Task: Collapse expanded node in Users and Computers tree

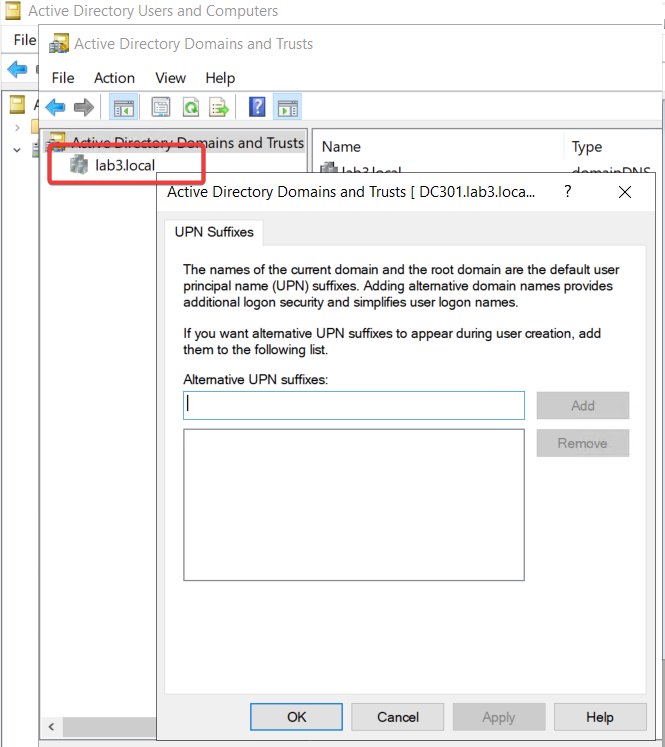Action: click(x=17, y=150)
